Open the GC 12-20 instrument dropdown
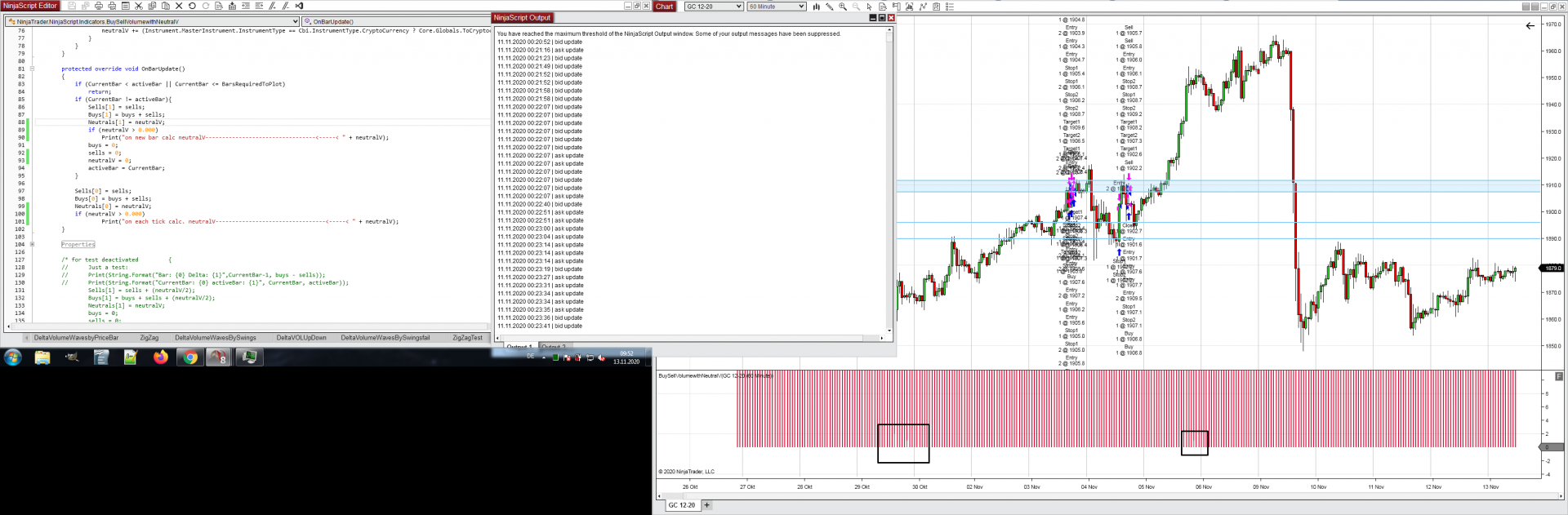The width and height of the screenshot is (1568, 515). click(x=714, y=7)
